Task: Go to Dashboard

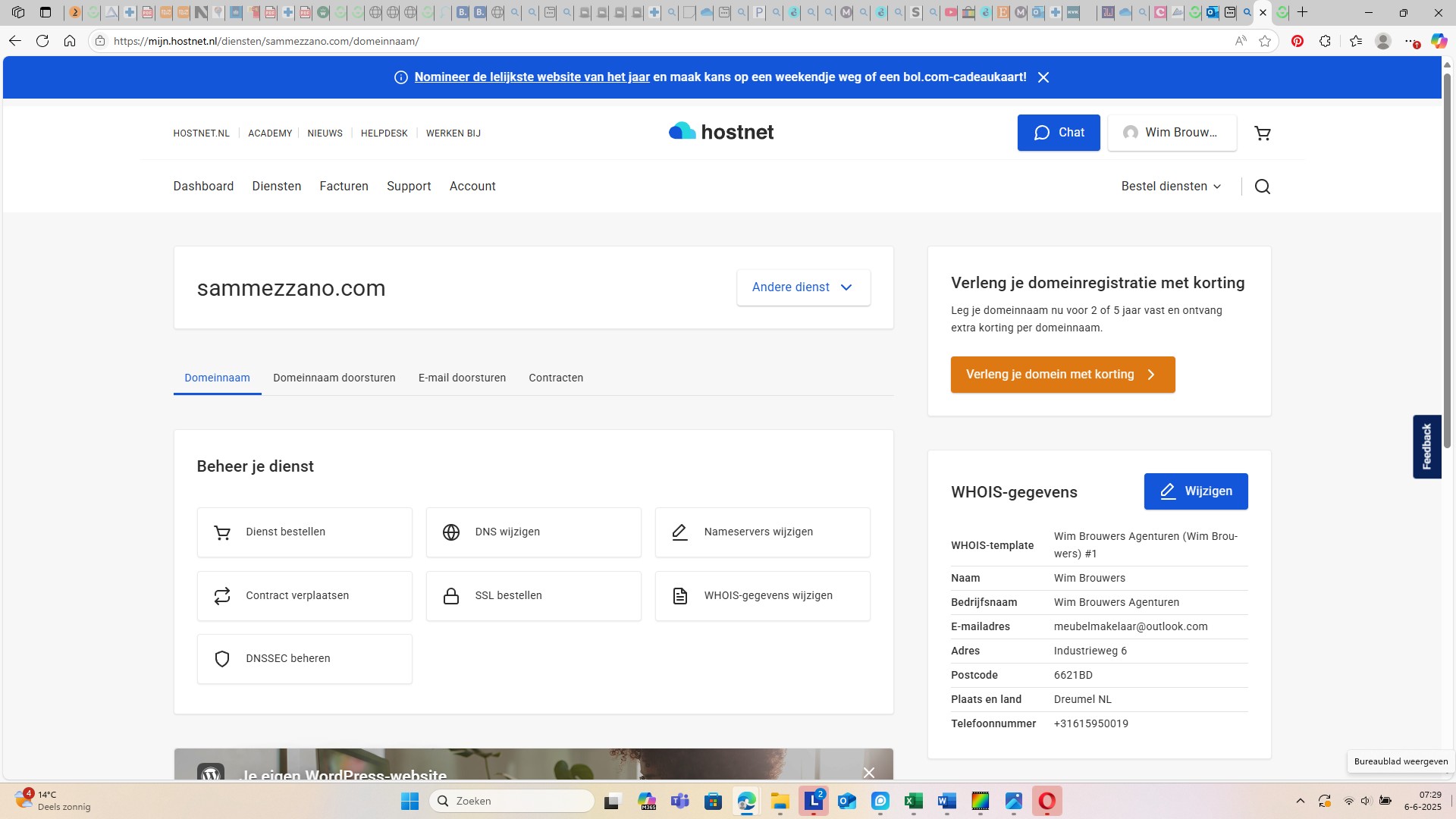Action: tap(203, 187)
